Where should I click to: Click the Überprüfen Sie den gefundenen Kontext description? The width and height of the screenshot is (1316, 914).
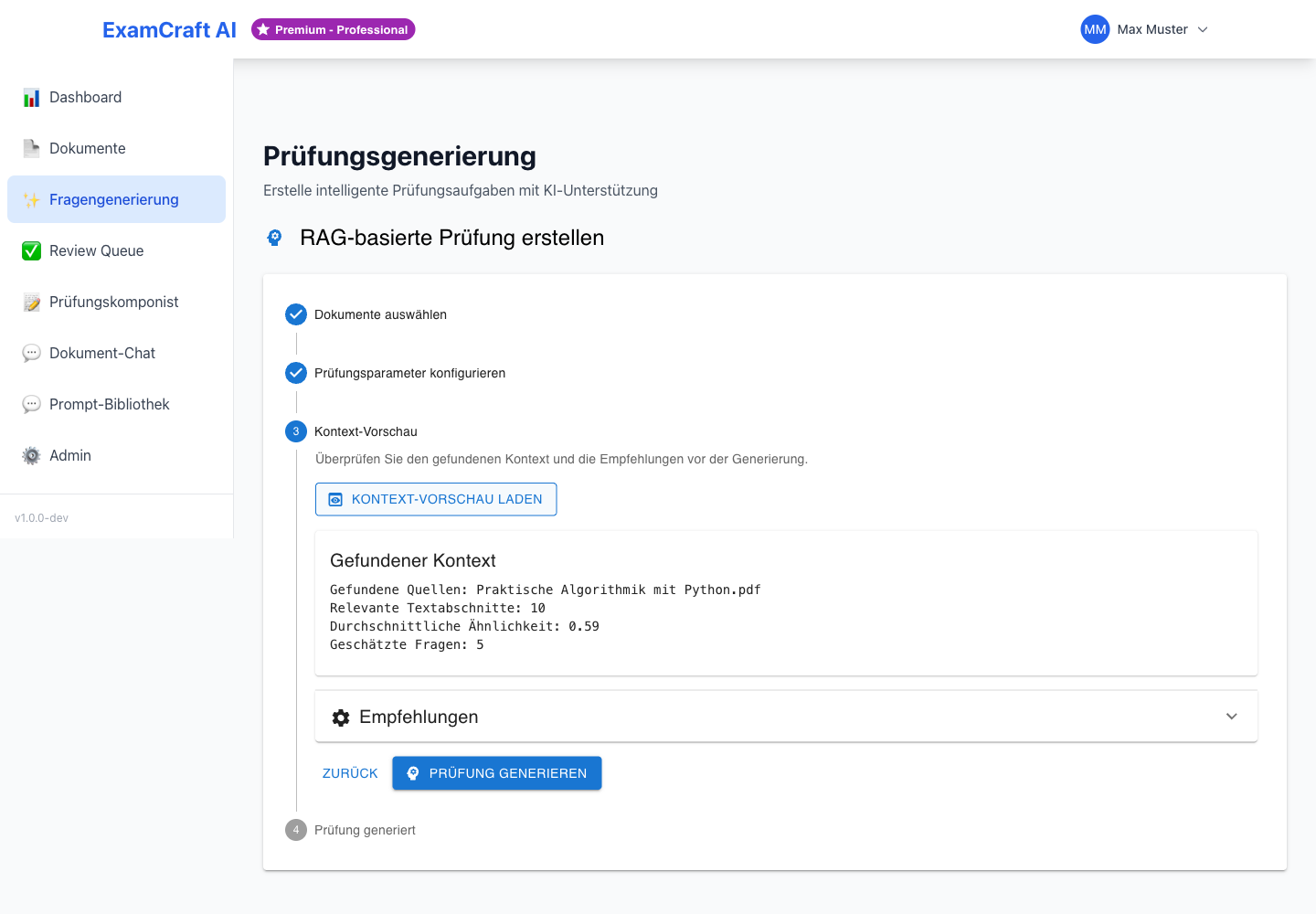tap(561, 459)
